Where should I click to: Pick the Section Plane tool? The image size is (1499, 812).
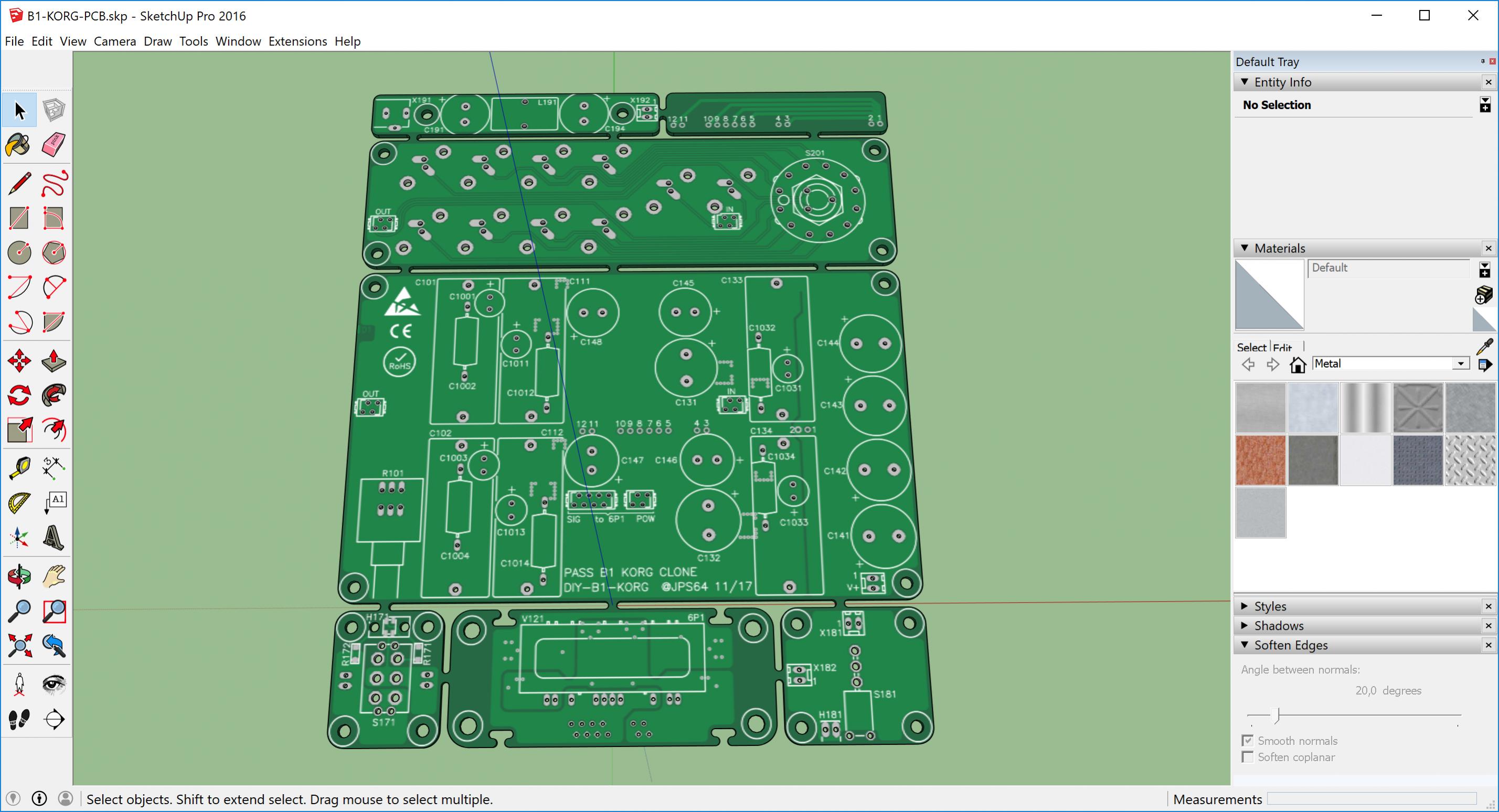(x=54, y=720)
